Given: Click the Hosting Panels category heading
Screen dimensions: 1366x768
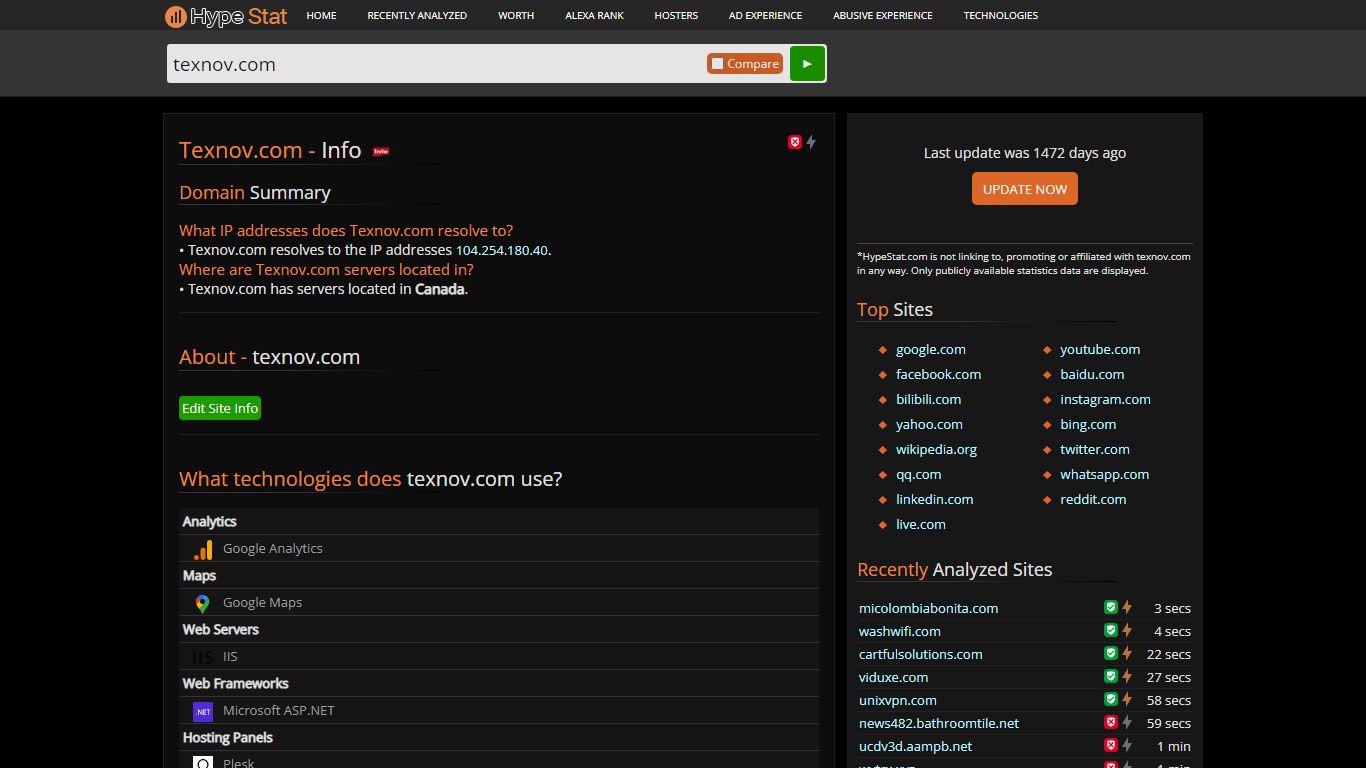Looking at the screenshot, I should coord(227,738).
